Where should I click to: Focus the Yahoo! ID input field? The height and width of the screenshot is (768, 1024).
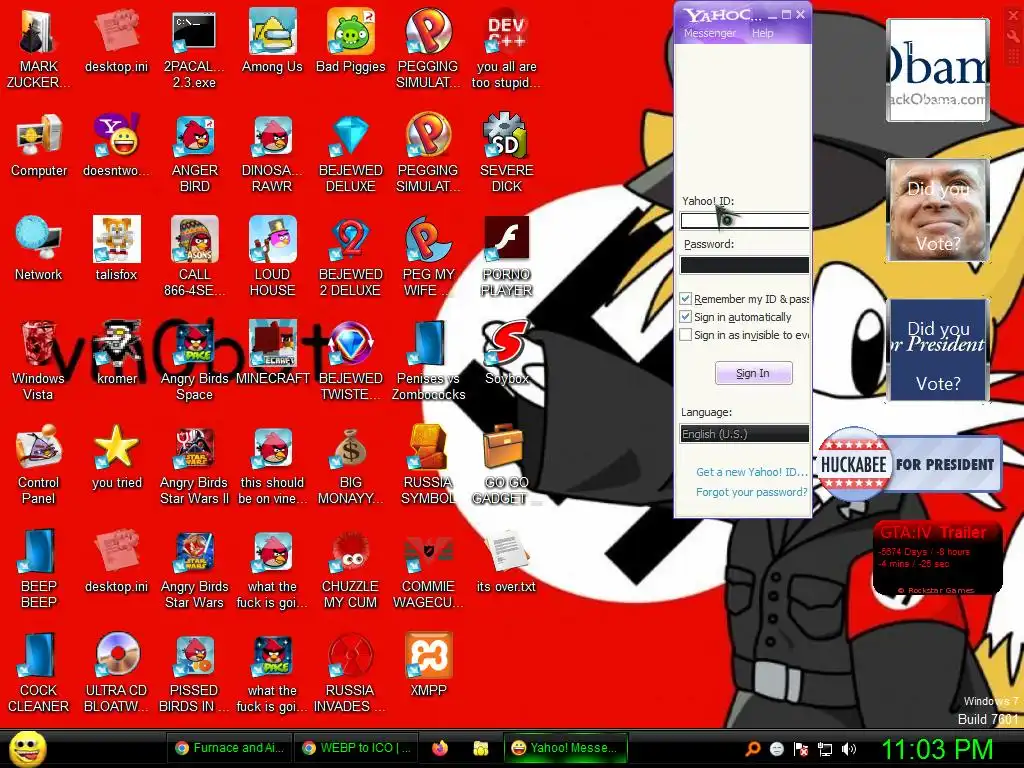(744, 221)
